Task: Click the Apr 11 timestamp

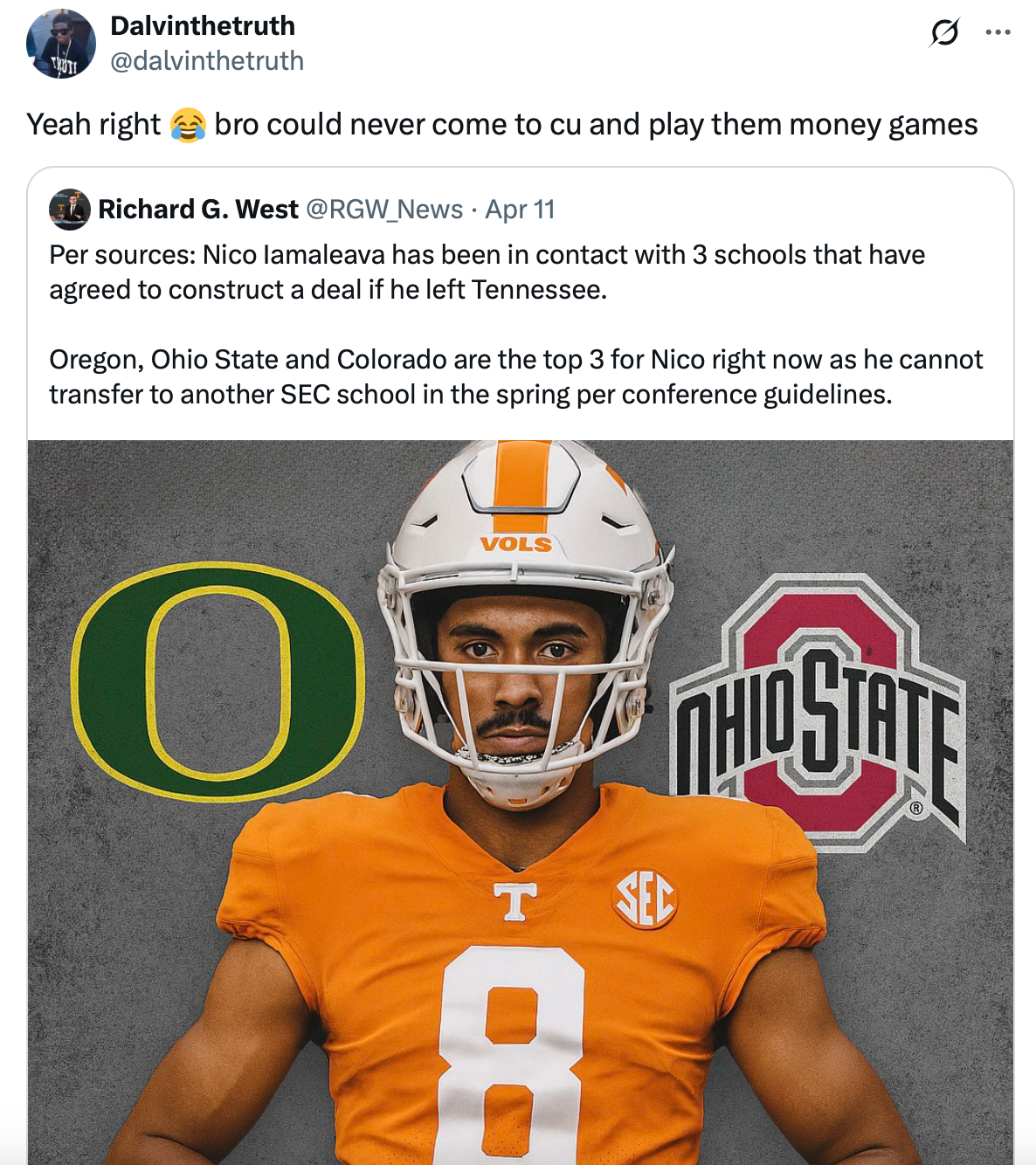Action: tap(520, 210)
